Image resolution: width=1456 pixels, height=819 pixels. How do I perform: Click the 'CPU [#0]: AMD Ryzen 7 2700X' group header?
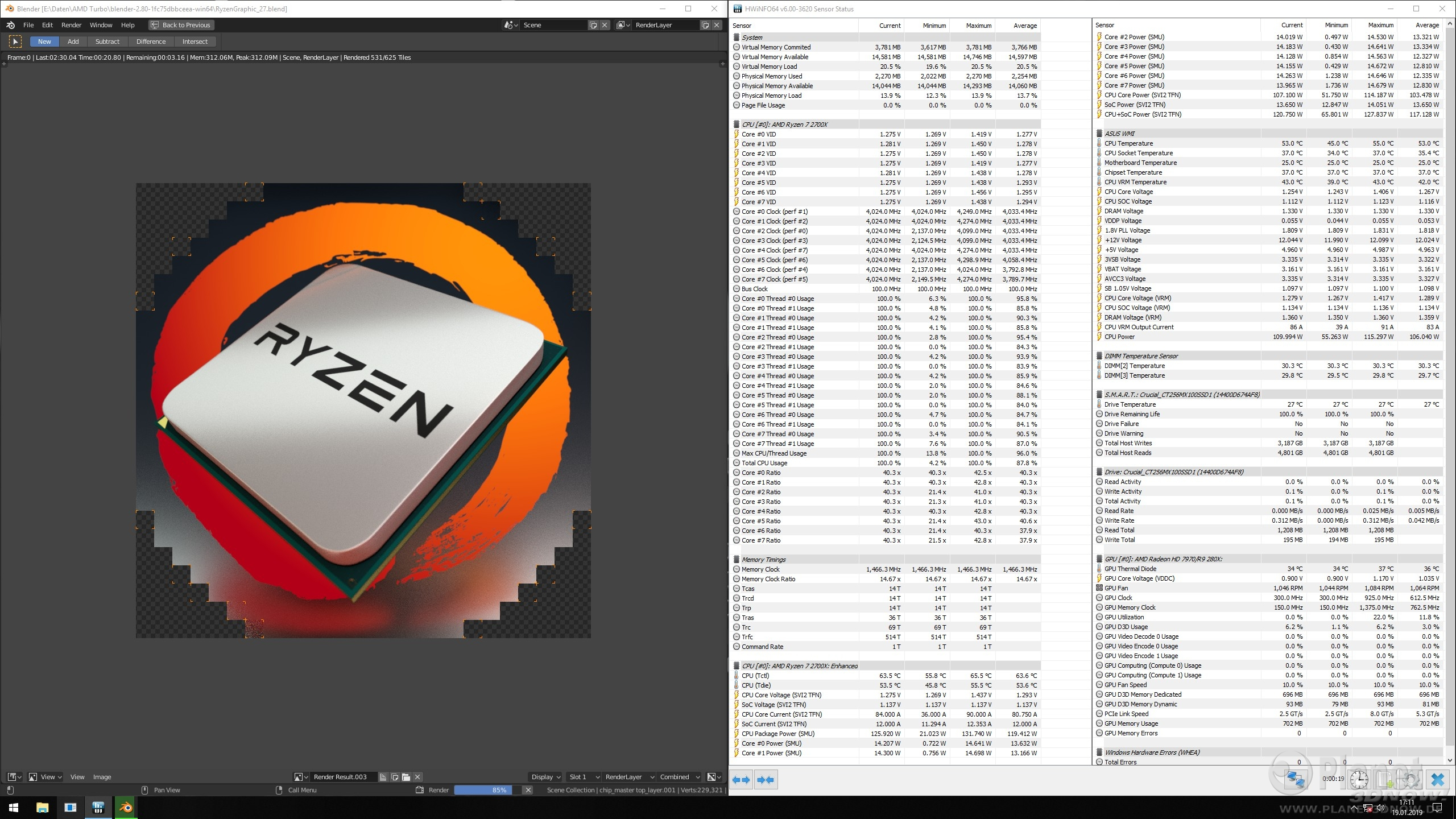tap(887, 125)
